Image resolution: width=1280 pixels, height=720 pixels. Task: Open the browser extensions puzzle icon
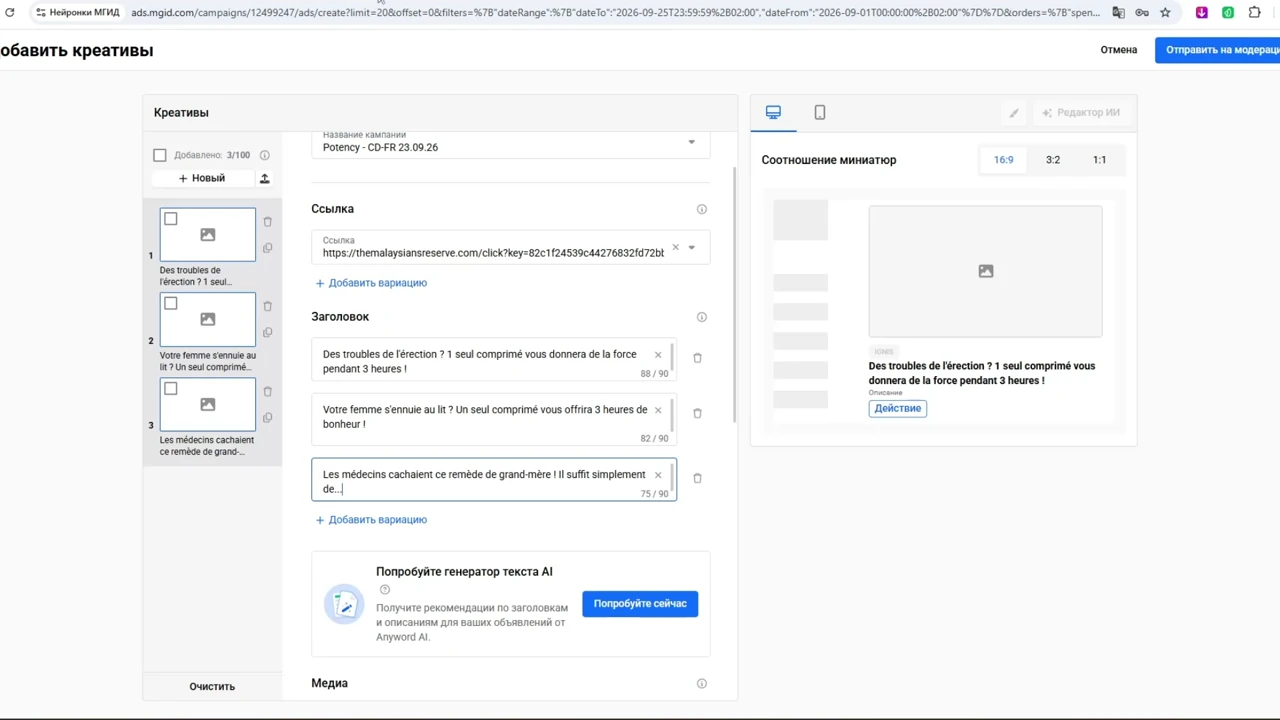tap(1255, 12)
